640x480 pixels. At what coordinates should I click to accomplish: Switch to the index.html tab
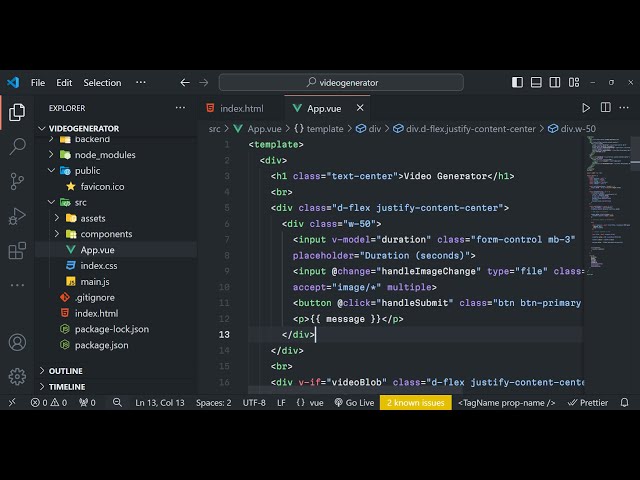click(241, 108)
